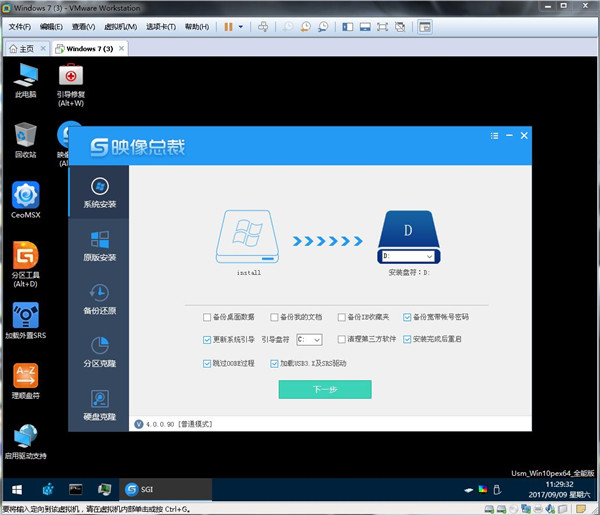Enable 清理第三方软件 checkbox
This screenshot has height=515, width=600.
coord(342,339)
